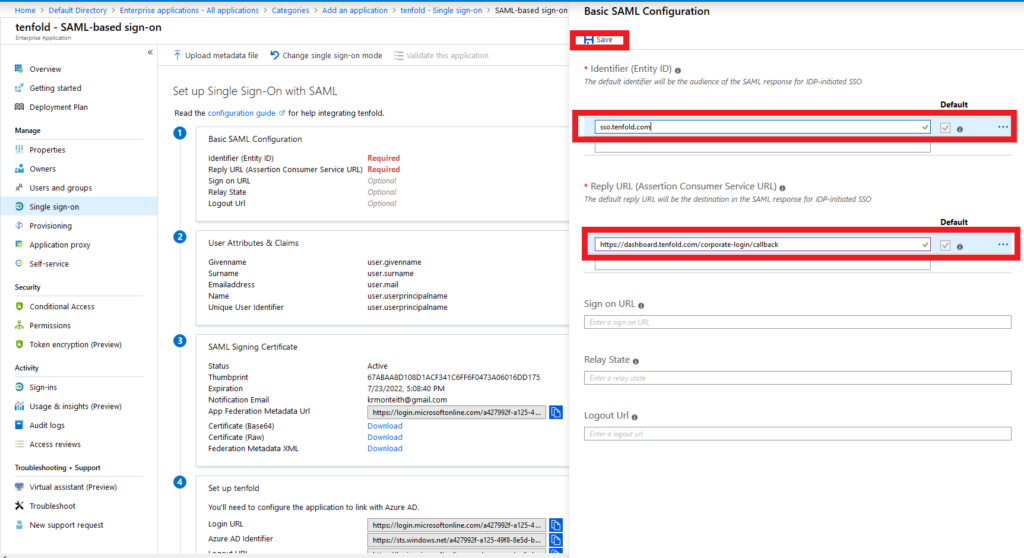The width and height of the screenshot is (1024, 558).
Task: Click the Save button in Basic SAML Configuration
Action: tap(598, 40)
